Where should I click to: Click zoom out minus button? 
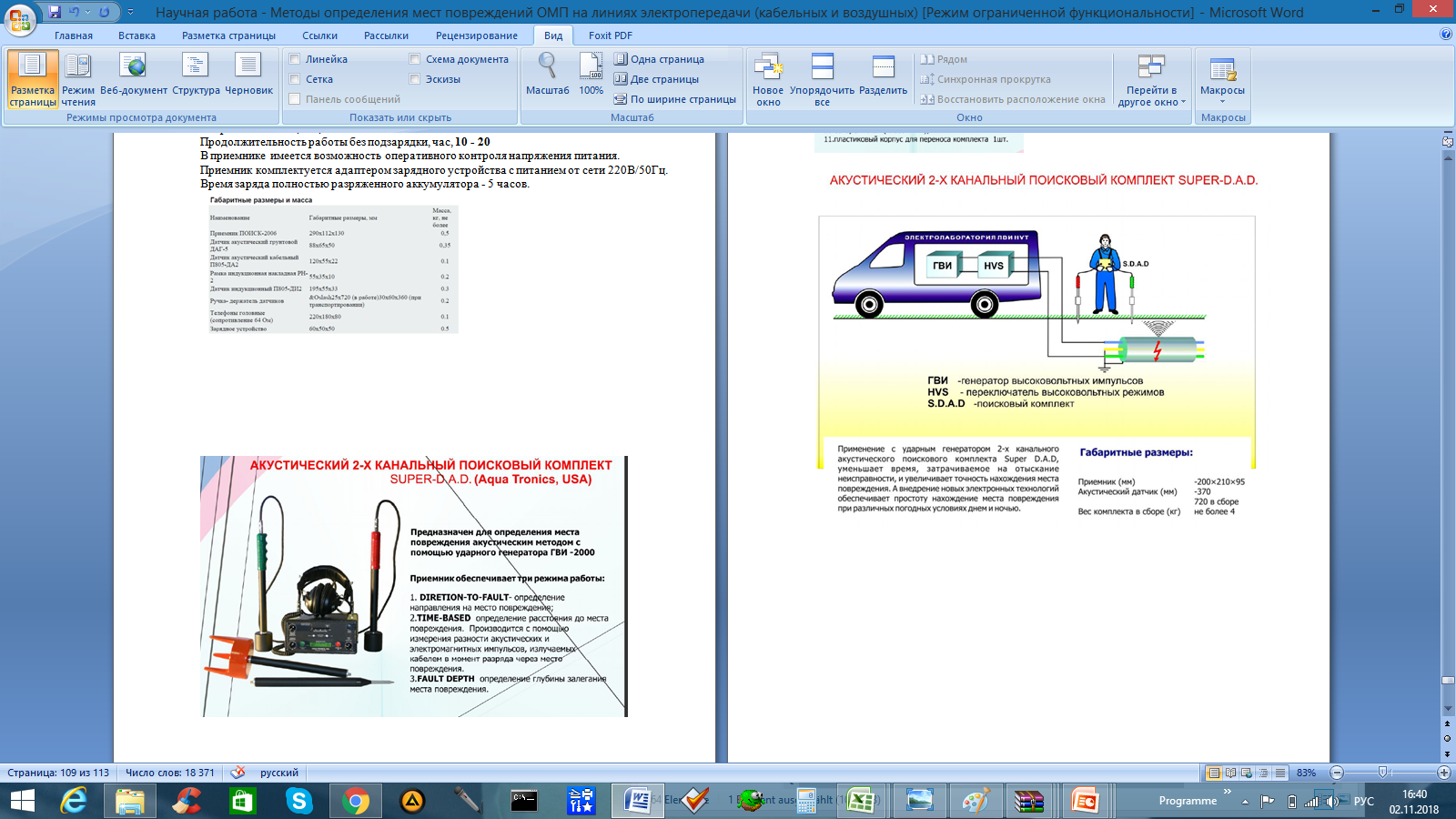(x=1337, y=773)
